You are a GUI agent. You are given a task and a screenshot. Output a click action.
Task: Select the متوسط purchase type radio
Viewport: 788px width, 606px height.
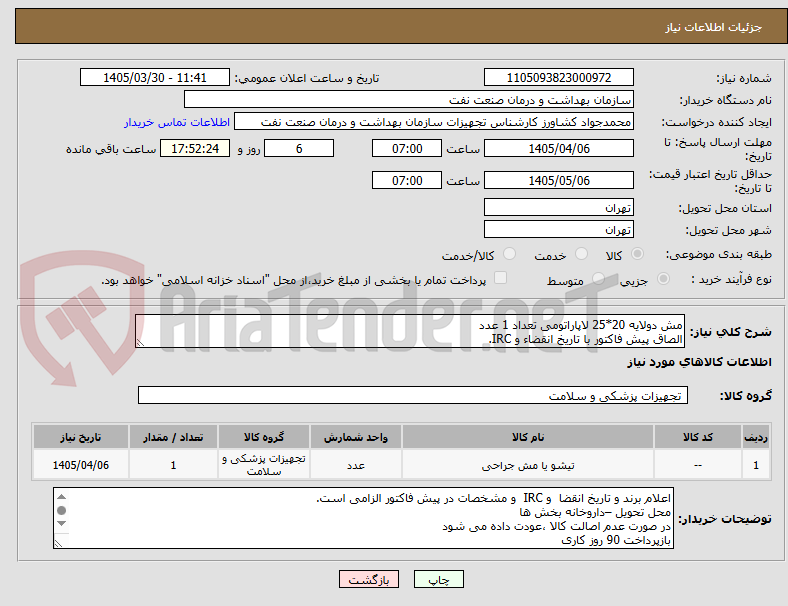[598, 278]
